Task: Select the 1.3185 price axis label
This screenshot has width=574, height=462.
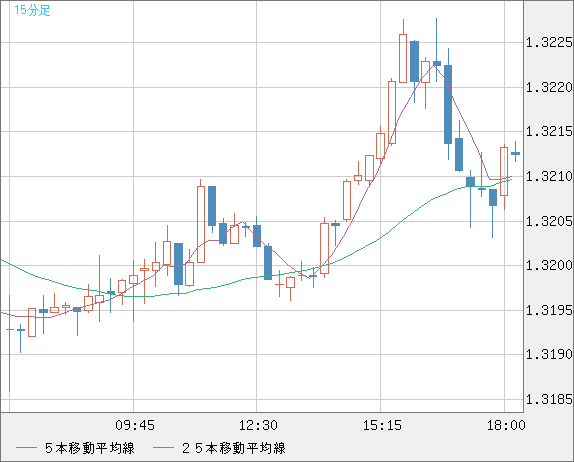Action: pos(549,399)
